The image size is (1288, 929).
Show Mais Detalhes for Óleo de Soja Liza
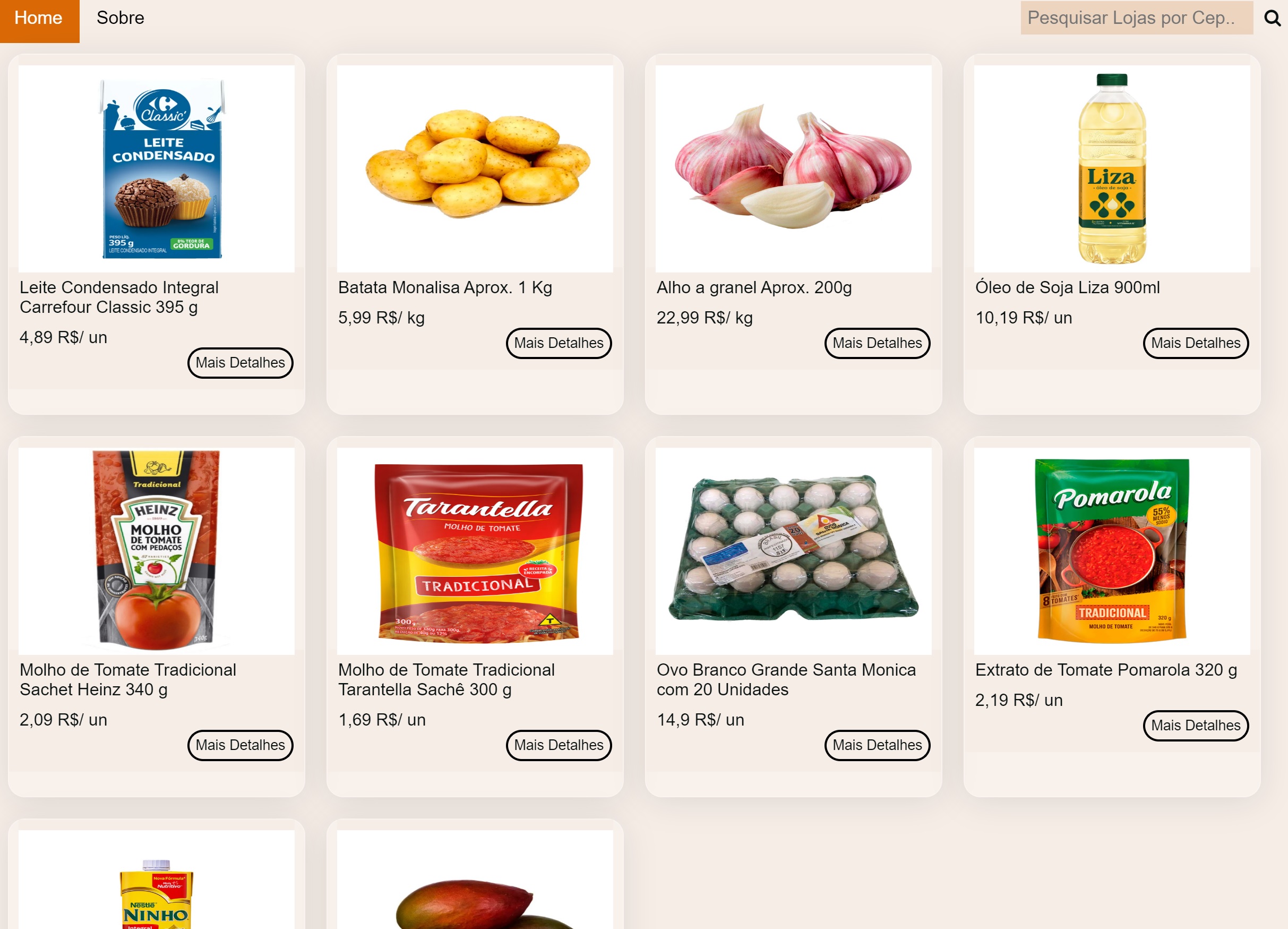[x=1196, y=343]
